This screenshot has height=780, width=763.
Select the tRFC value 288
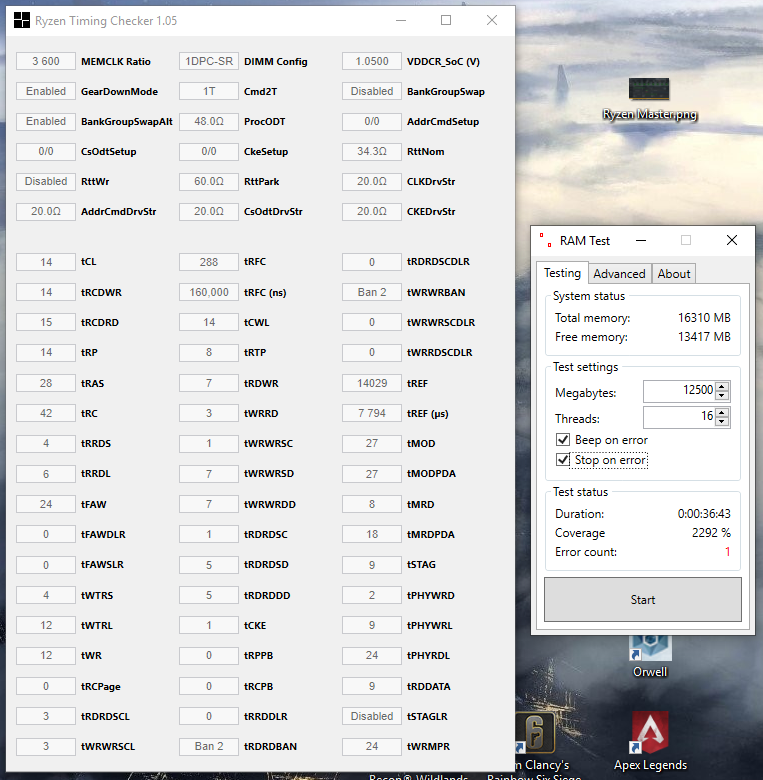(x=209, y=262)
